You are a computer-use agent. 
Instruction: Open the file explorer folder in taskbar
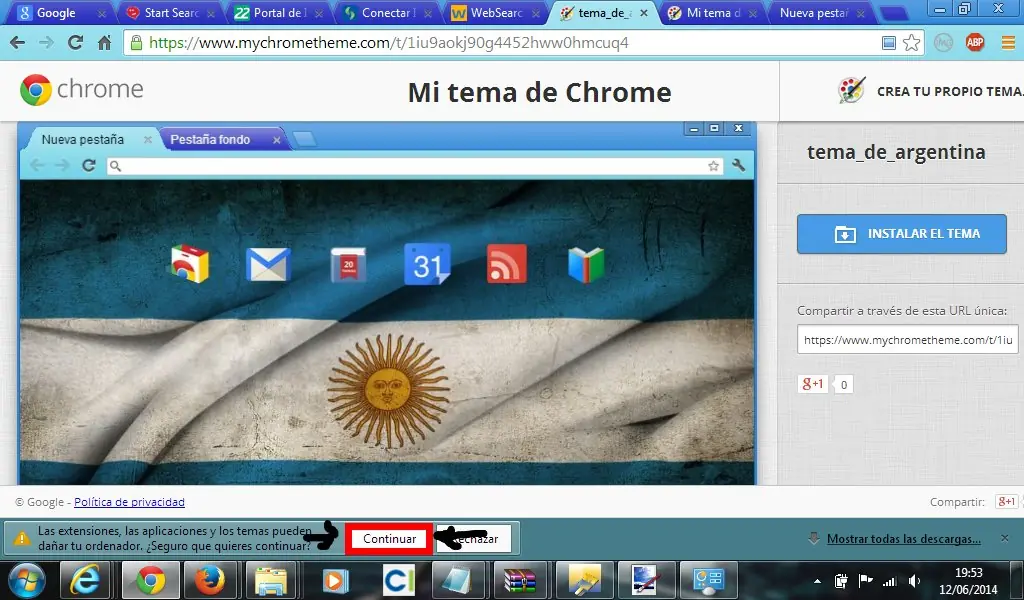coord(272,580)
